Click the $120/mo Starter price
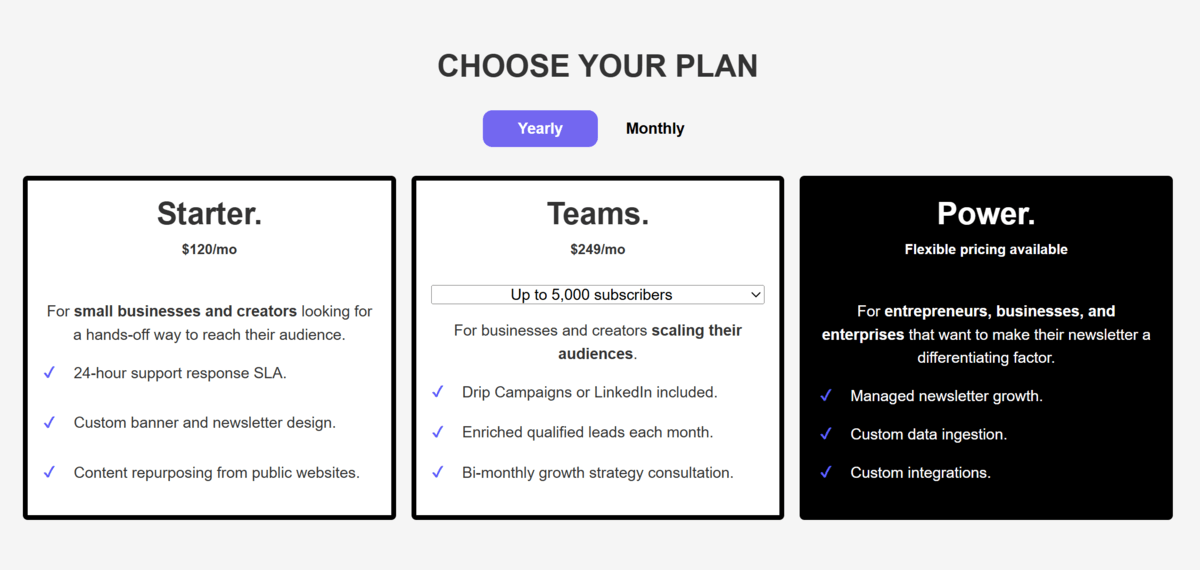This screenshot has height=570, width=1200. pos(209,249)
